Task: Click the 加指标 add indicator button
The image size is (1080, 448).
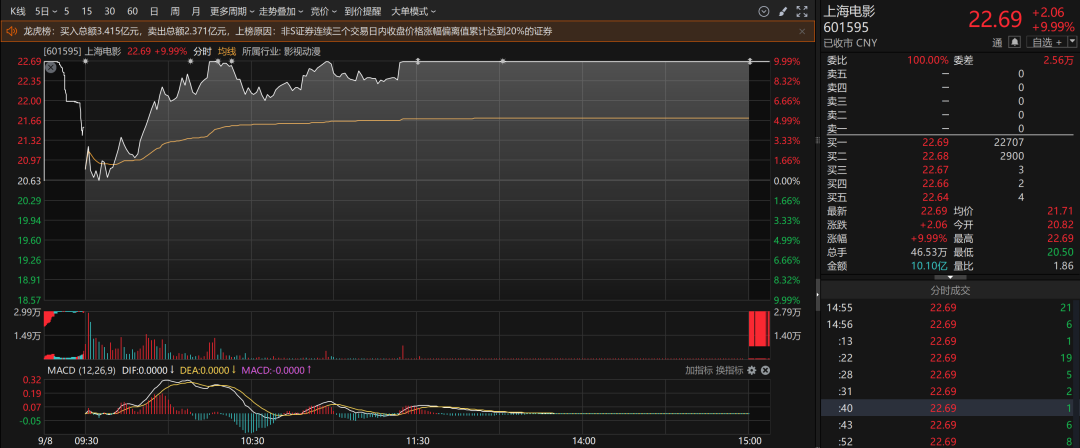Action: [698, 370]
